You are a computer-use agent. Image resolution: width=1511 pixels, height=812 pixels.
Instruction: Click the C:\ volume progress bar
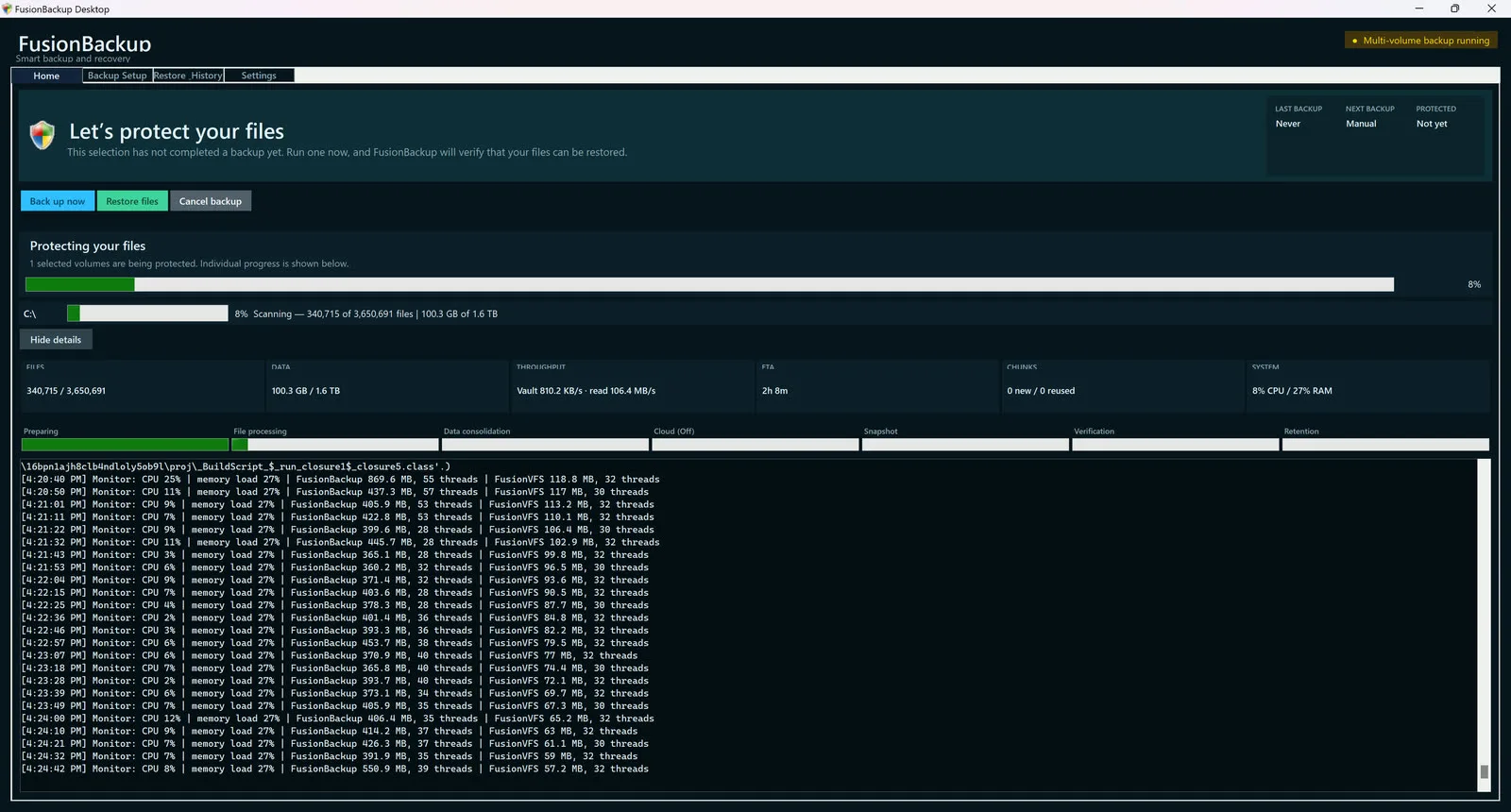[x=147, y=313]
